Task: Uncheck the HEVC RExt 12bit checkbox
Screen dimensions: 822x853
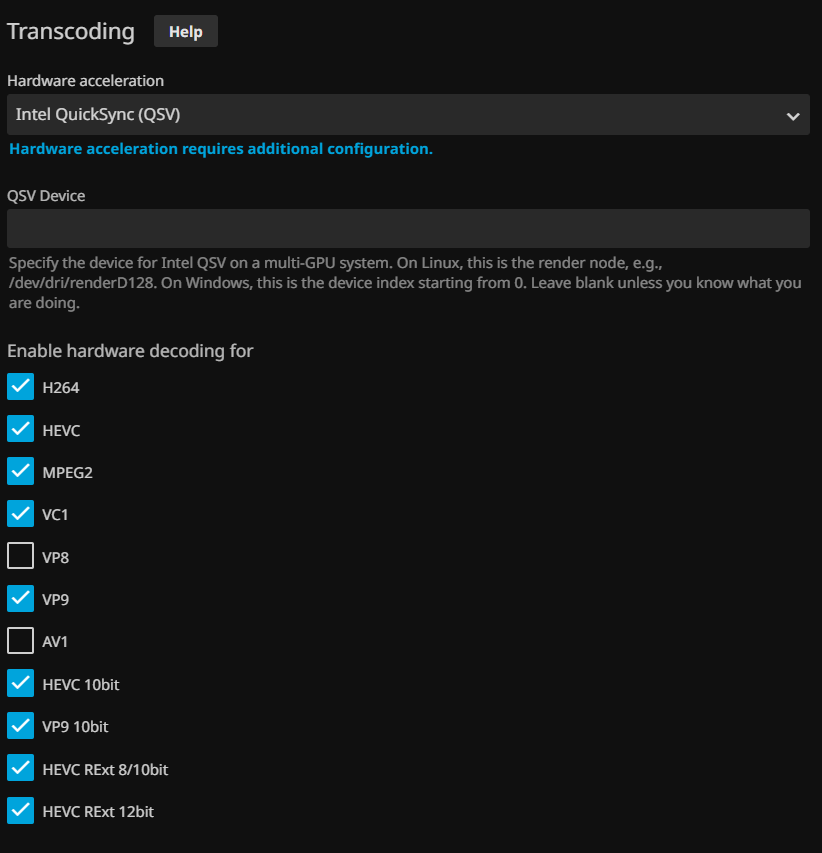Action: (x=21, y=811)
